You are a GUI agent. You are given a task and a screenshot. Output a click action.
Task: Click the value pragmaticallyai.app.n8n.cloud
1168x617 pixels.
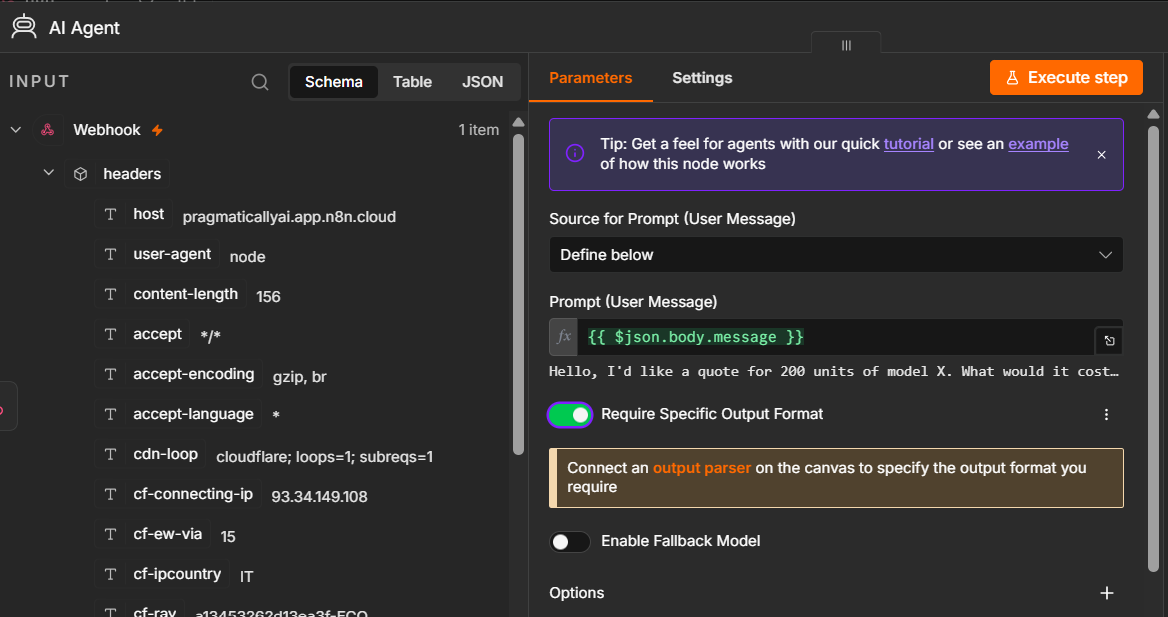click(289, 217)
